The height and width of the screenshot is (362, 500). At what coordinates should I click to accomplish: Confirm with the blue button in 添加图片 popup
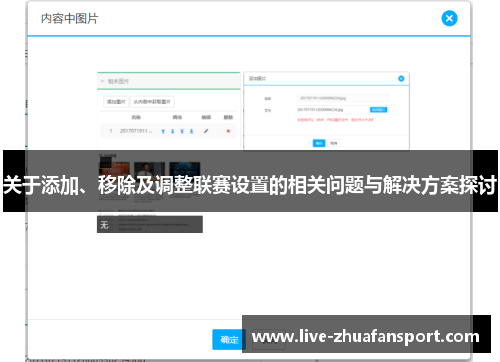[x=319, y=143]
